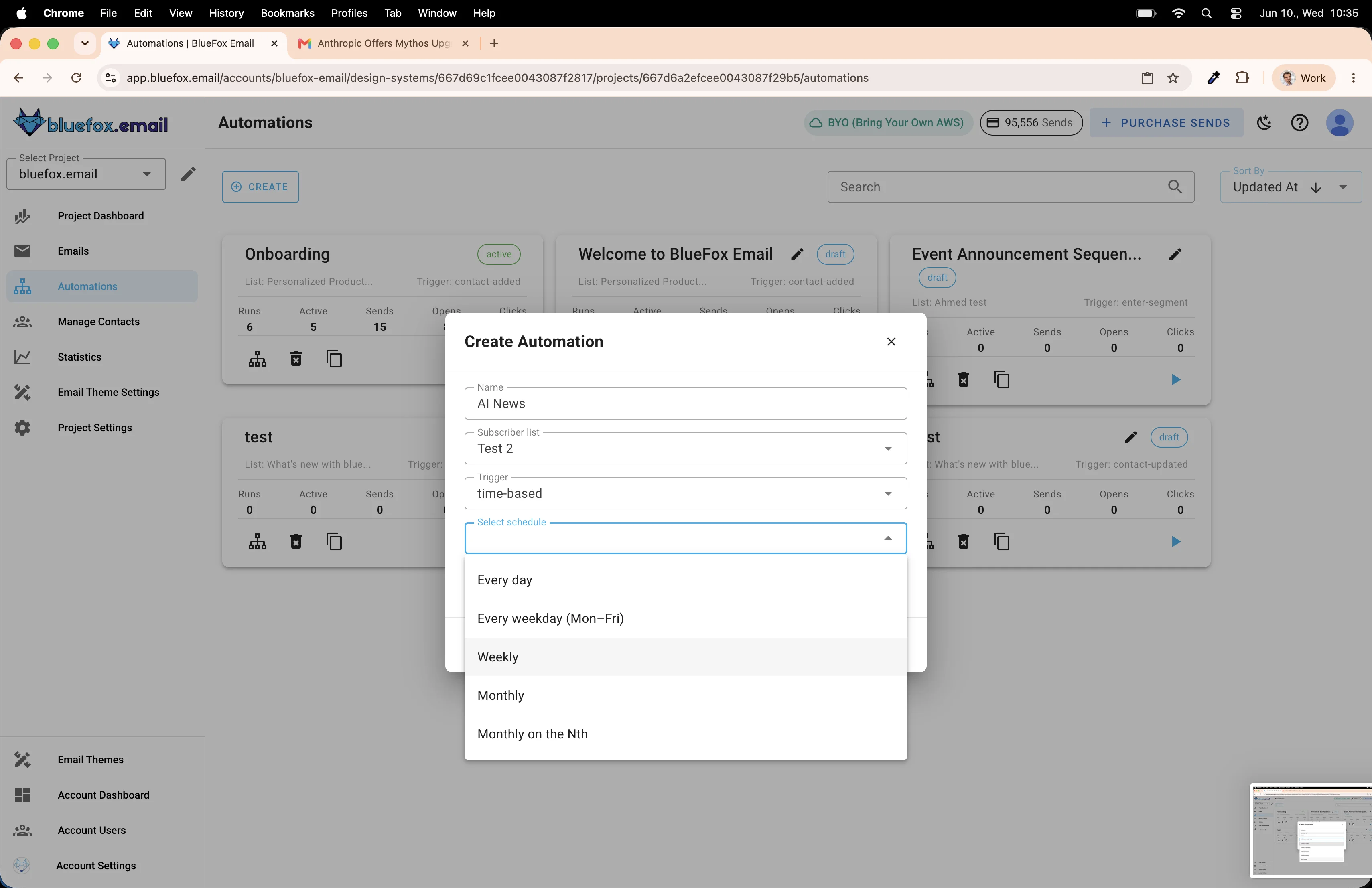Pick the Monthly schedule option
The width and height of the screenshot is (1372, 888).
click(686, 695)
